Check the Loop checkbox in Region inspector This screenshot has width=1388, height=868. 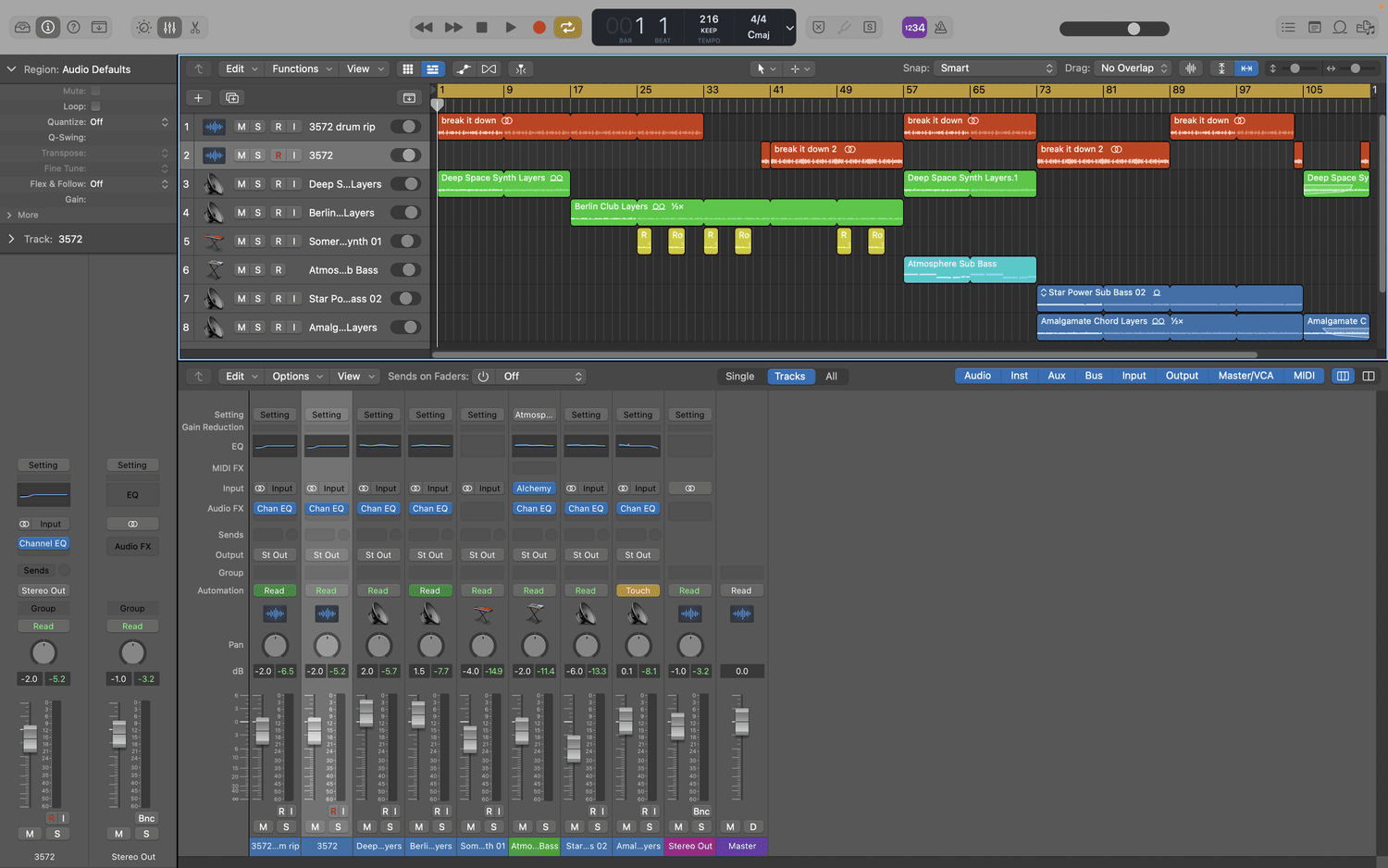coord(95,106)
